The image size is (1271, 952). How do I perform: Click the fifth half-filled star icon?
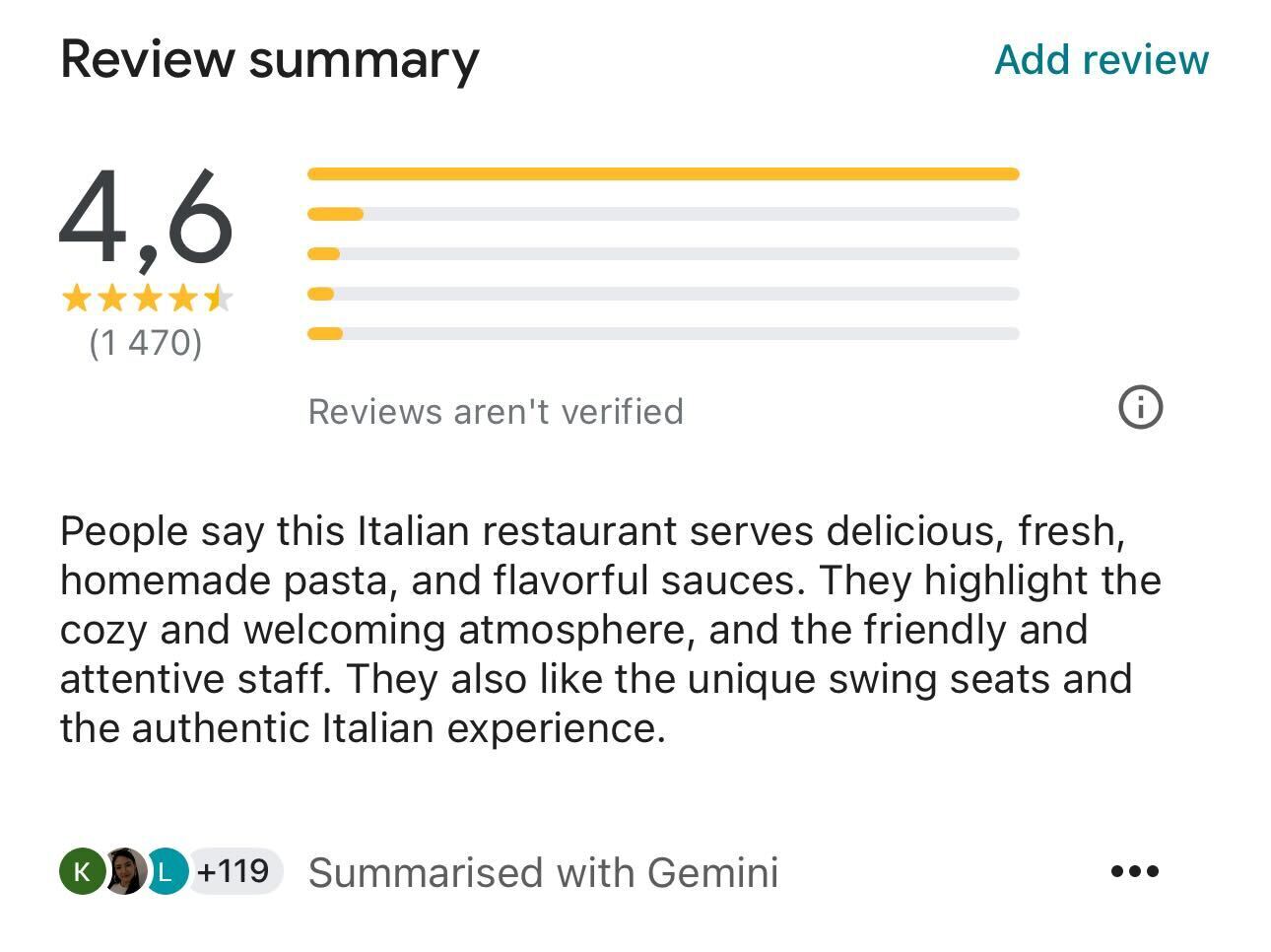pyautogui.click(x=219, y=298)
